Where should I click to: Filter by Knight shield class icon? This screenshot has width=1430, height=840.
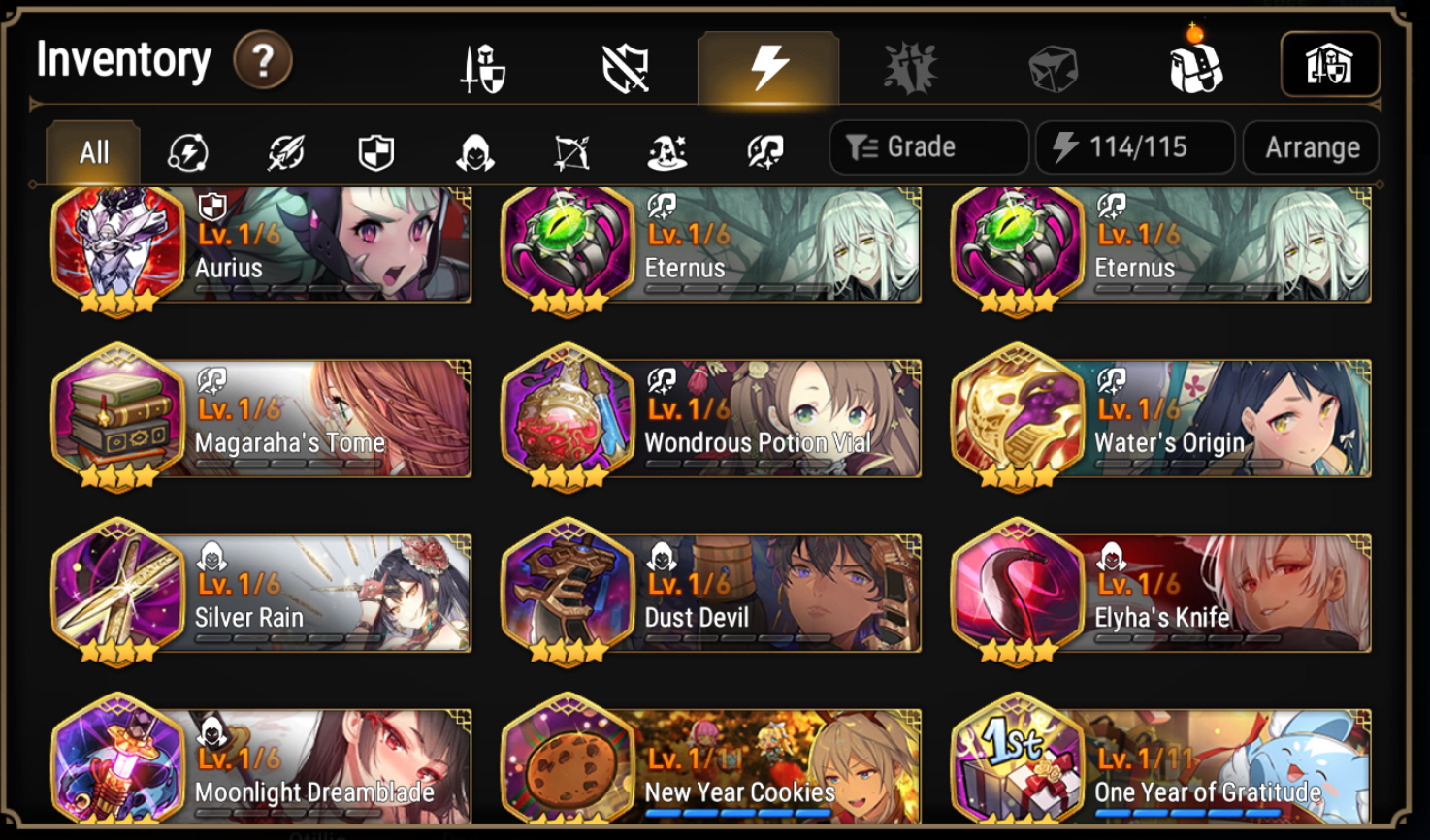(376, 152)
